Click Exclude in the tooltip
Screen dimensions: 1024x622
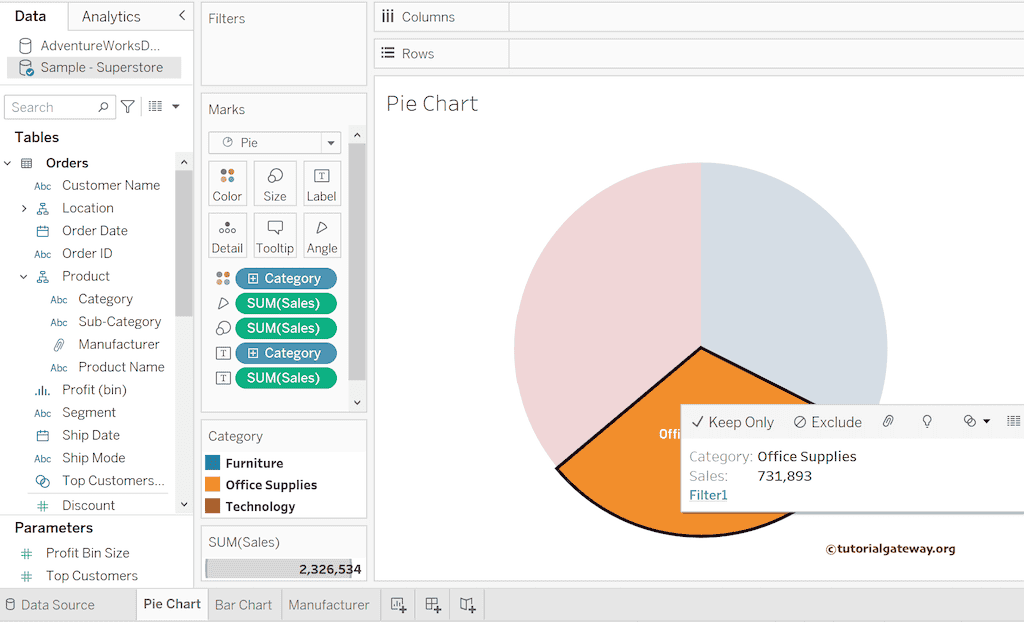(827, 422)
